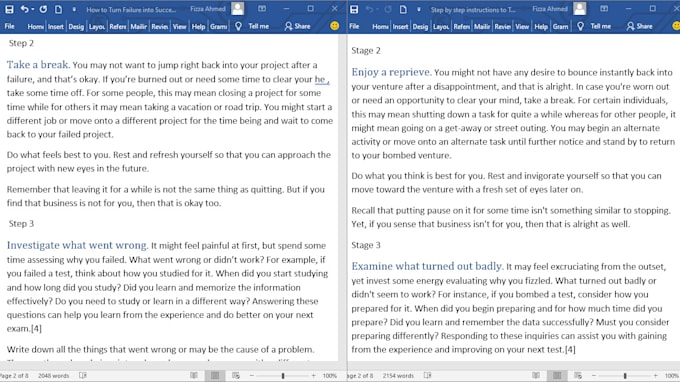
Task: Redo/repeat action in left window
Action: [x=43, y=9]
